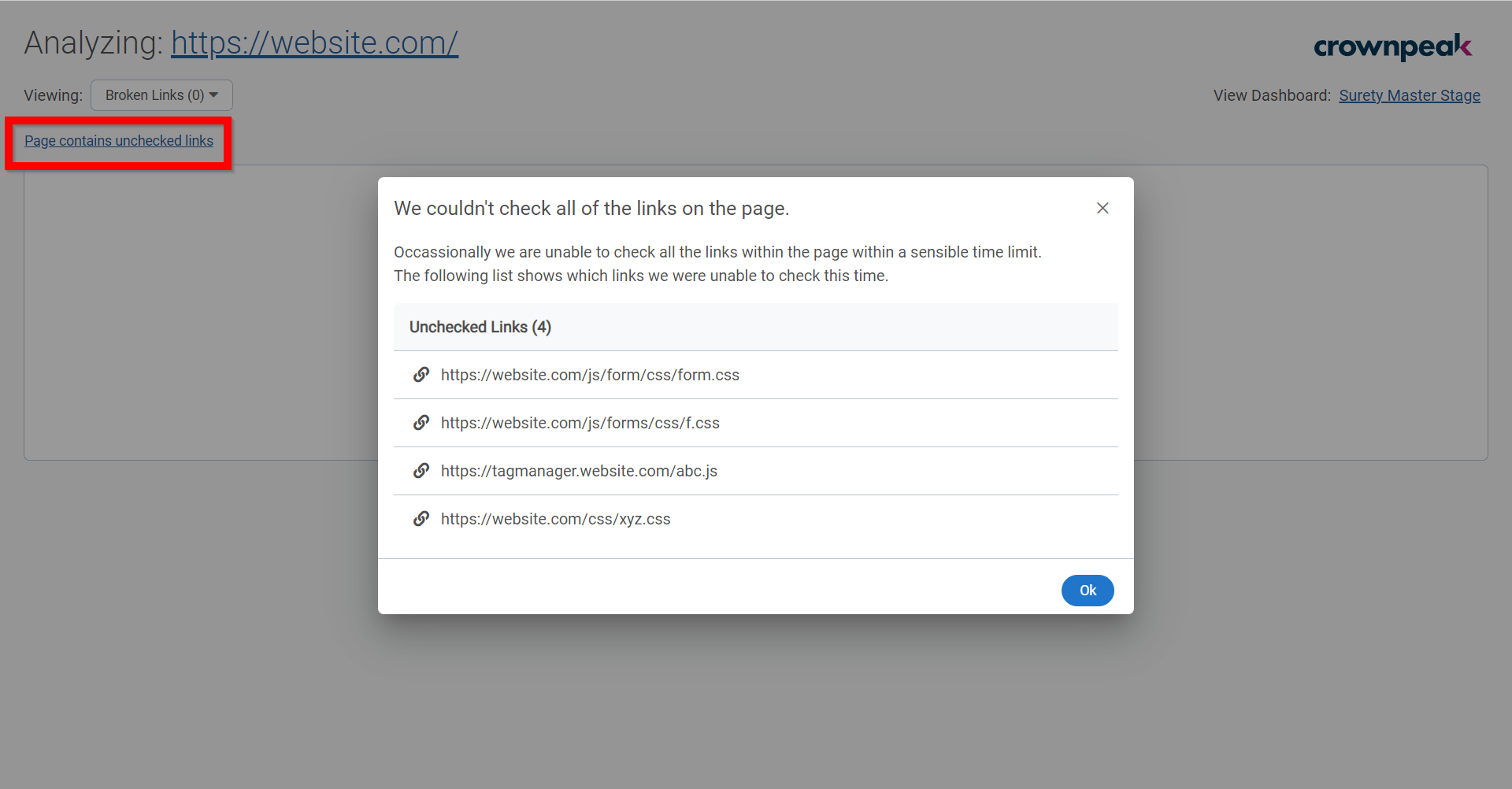Click the xyz.css unchecked link URL
The image size is (1512, 789).
click(555, 518)
